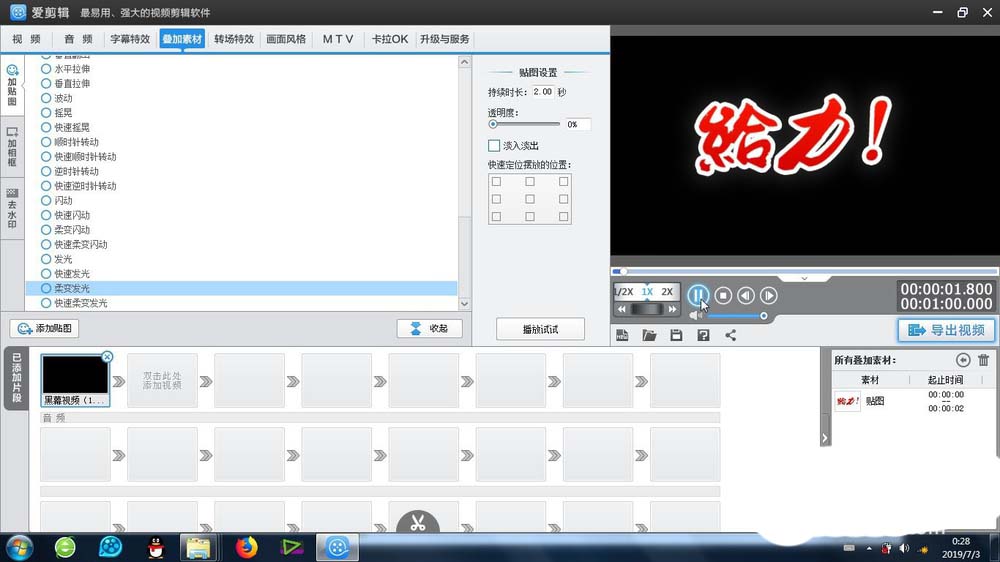Rewind using the double-left arrow button
The image size is (1000, 562).
[x=622, y=309]
